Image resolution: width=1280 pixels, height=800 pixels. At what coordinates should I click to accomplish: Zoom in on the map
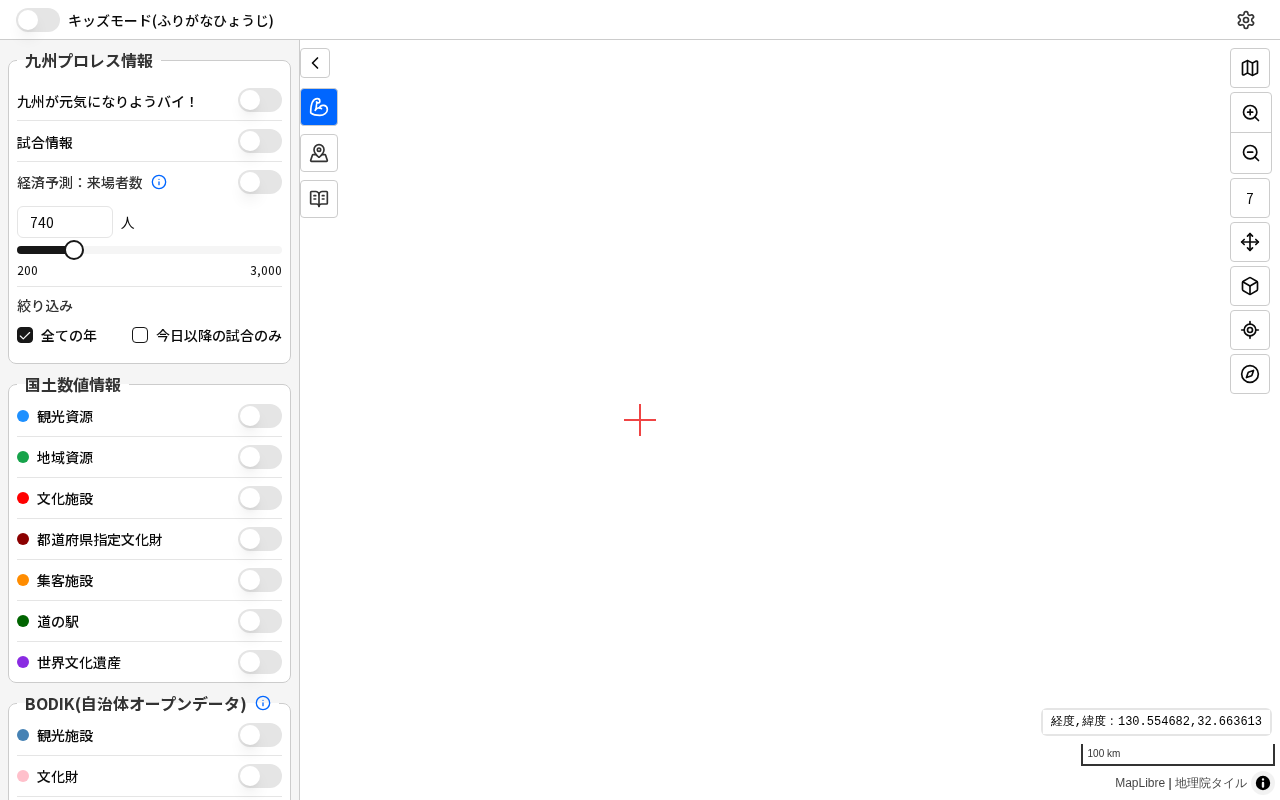[1250, 113]
